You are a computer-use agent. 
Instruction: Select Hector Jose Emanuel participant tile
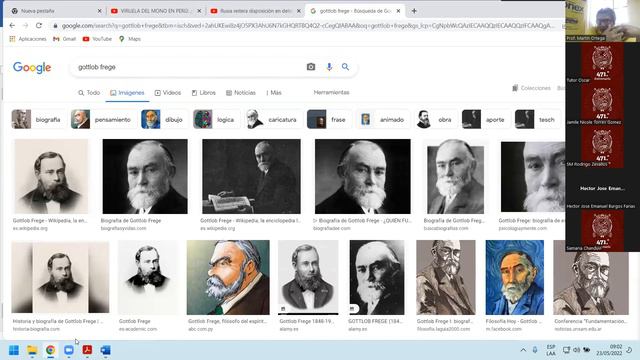pyautogui.click(x=601, y=189)
